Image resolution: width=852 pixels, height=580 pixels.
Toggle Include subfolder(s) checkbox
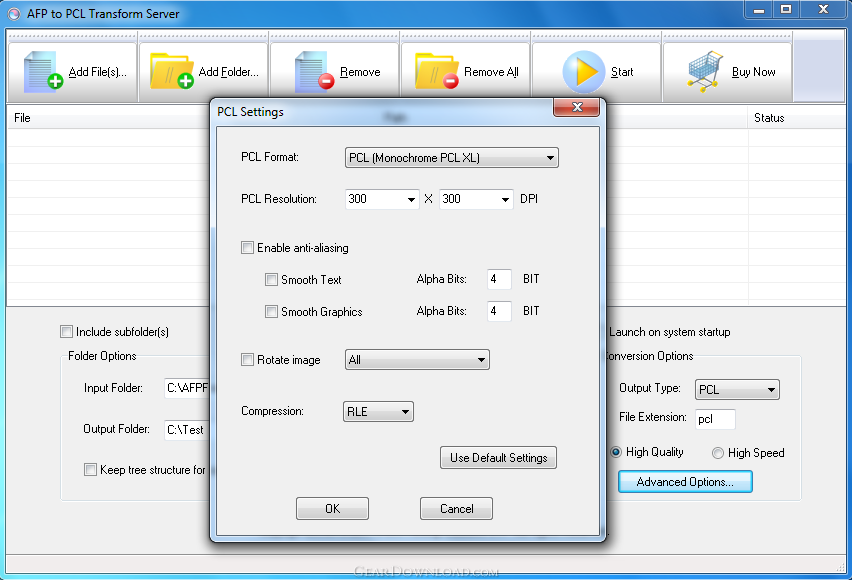click(x=66, y=332)
